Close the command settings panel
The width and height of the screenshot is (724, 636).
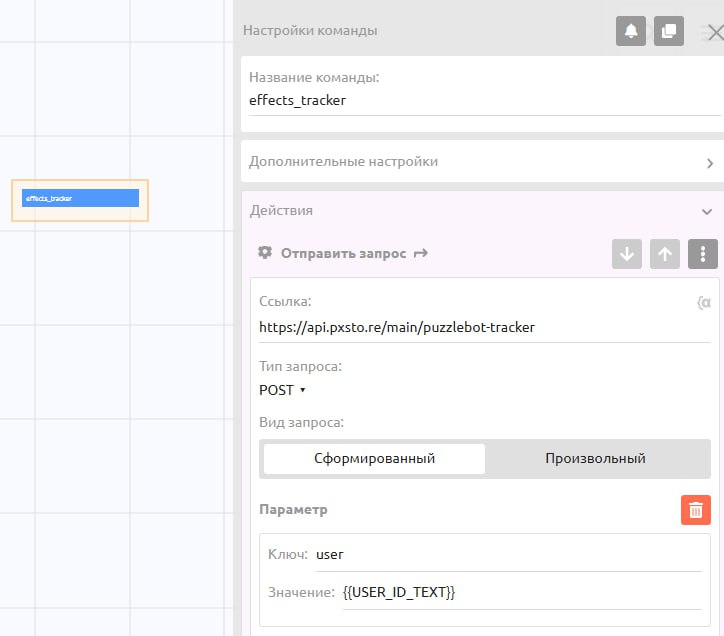(x=715, y=32)
